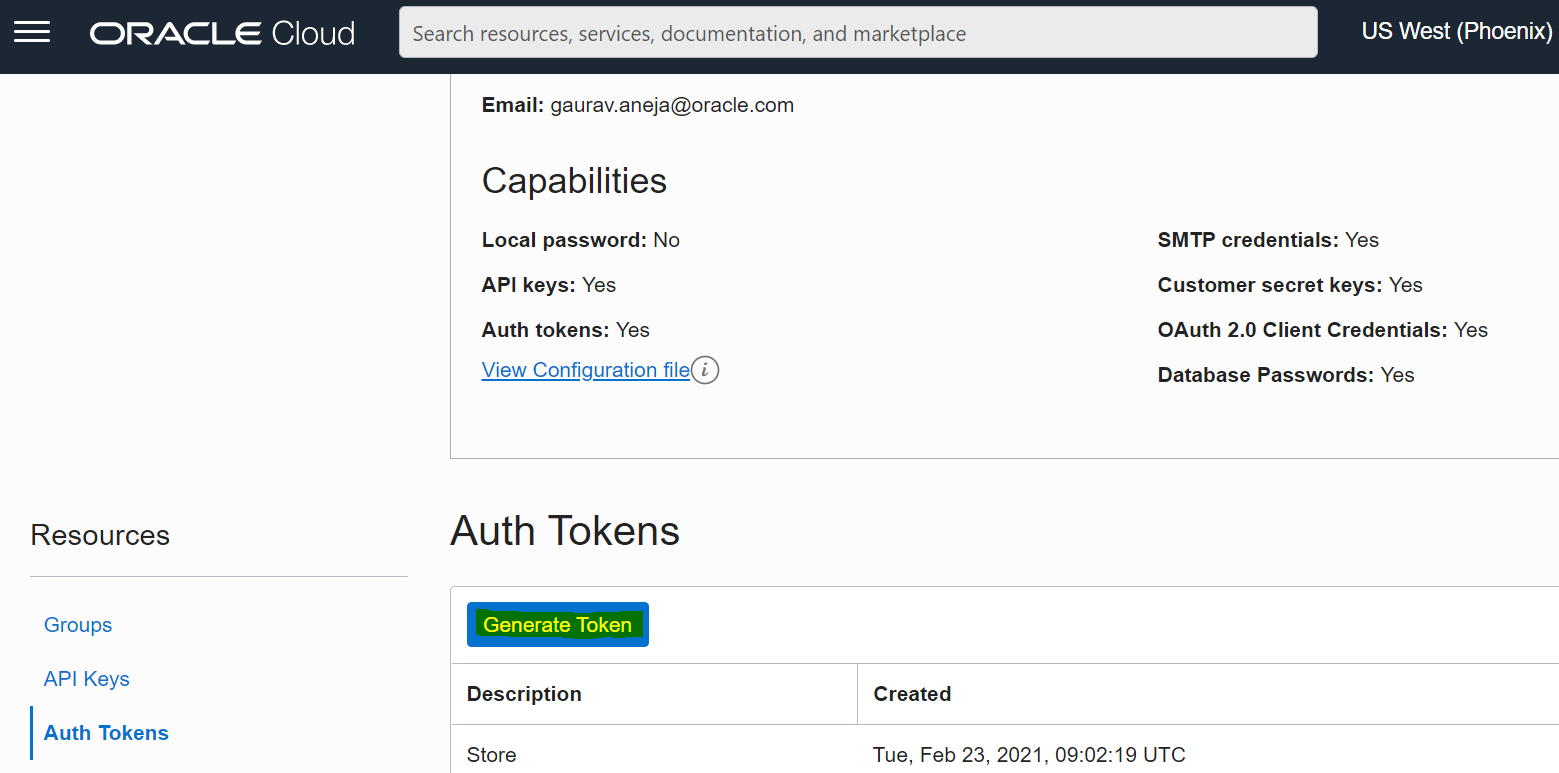Click the Local password capability text
This screenshot has width=1559, height=773.
pyautogui.click(x=581, y=239)
